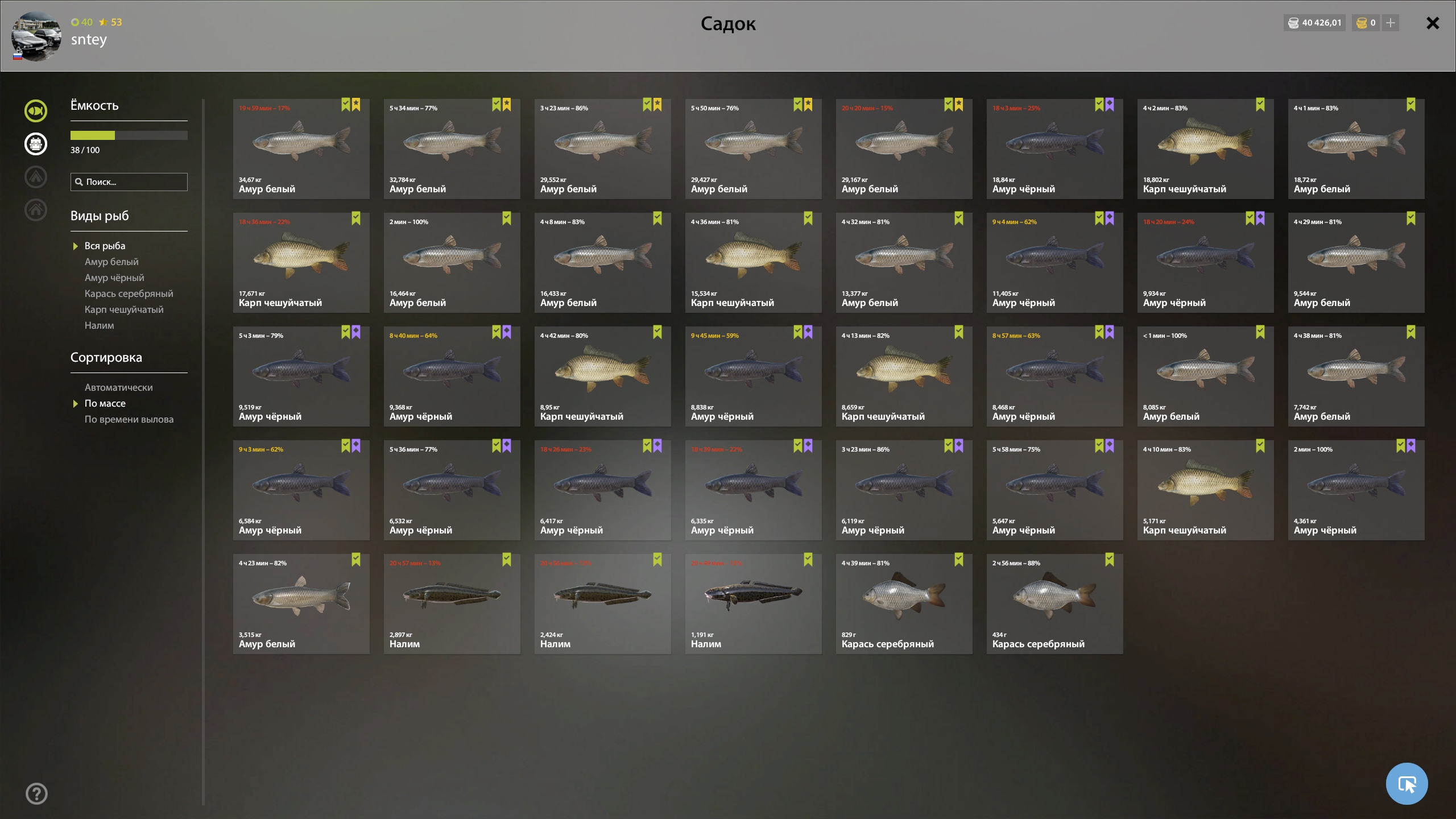Sort fish by По времени вылова

tap(129, 419)
